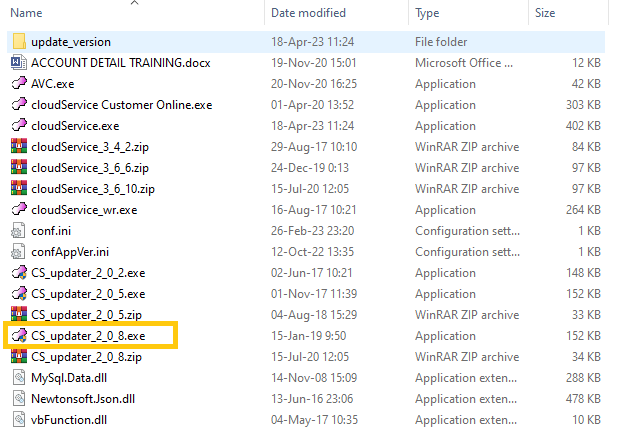Image resolution: width=635 pixels, height=437 pixels.
Task: Click the AVC.exe application icon
Action: [18, 84]
